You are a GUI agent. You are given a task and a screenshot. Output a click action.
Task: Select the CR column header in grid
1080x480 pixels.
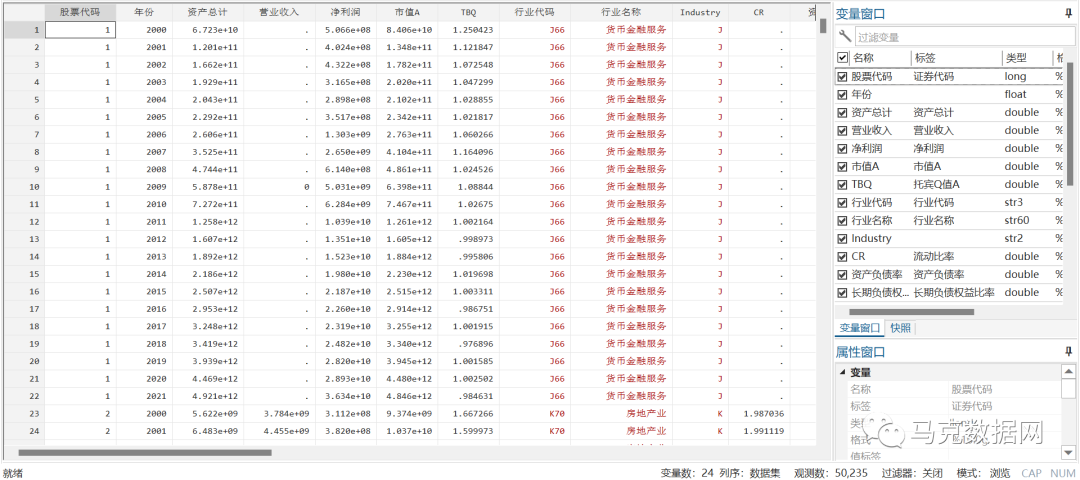tap(758, 12)
